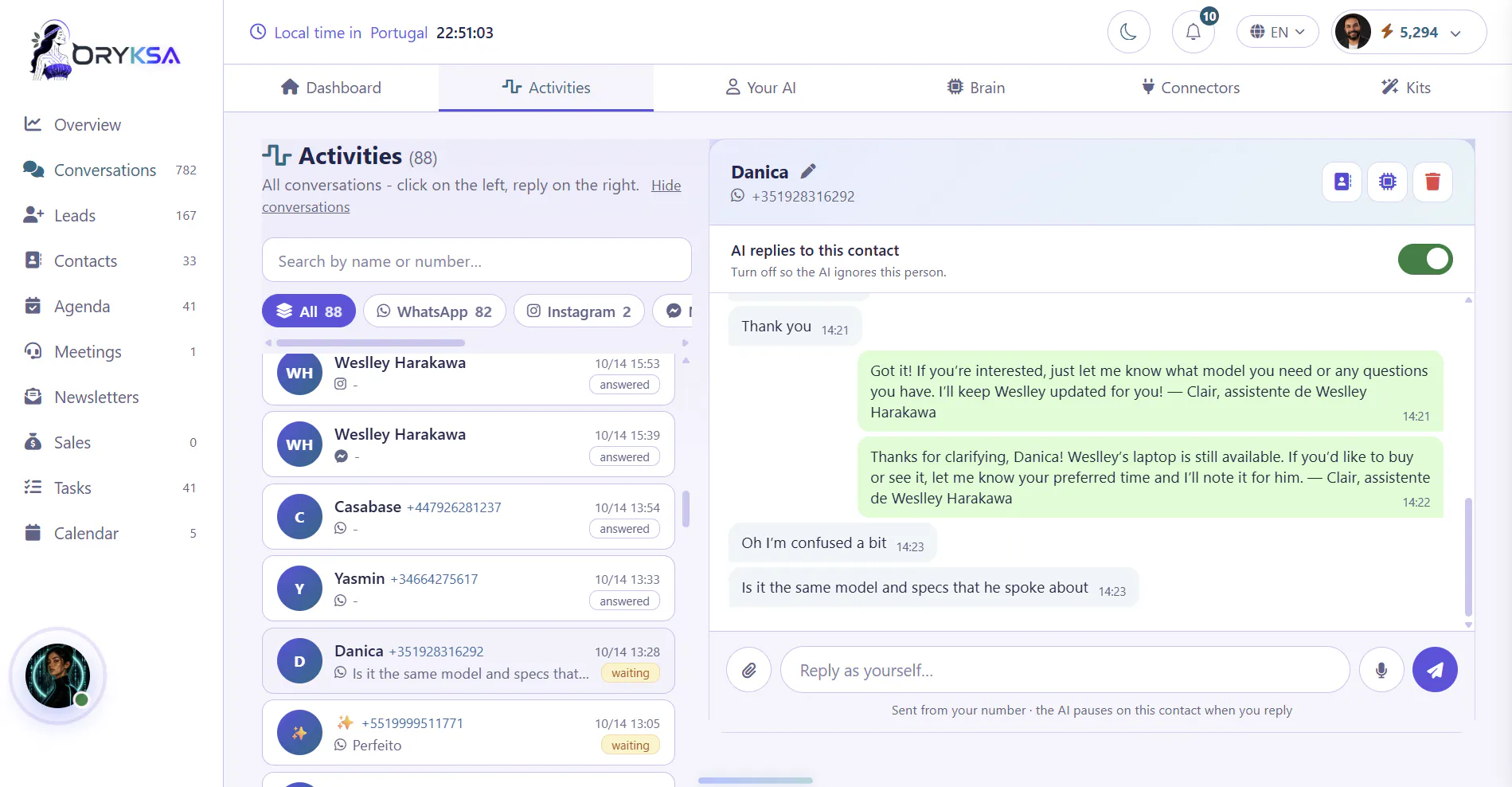This screenshot has height=787, width=1512.
Task: Edit Danica's name with the pencil icon
Action: (x=808, y=171)
